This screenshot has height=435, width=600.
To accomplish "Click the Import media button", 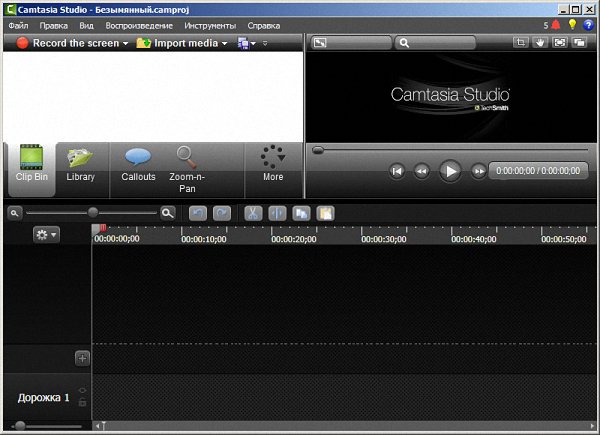I will click(180, 44).
